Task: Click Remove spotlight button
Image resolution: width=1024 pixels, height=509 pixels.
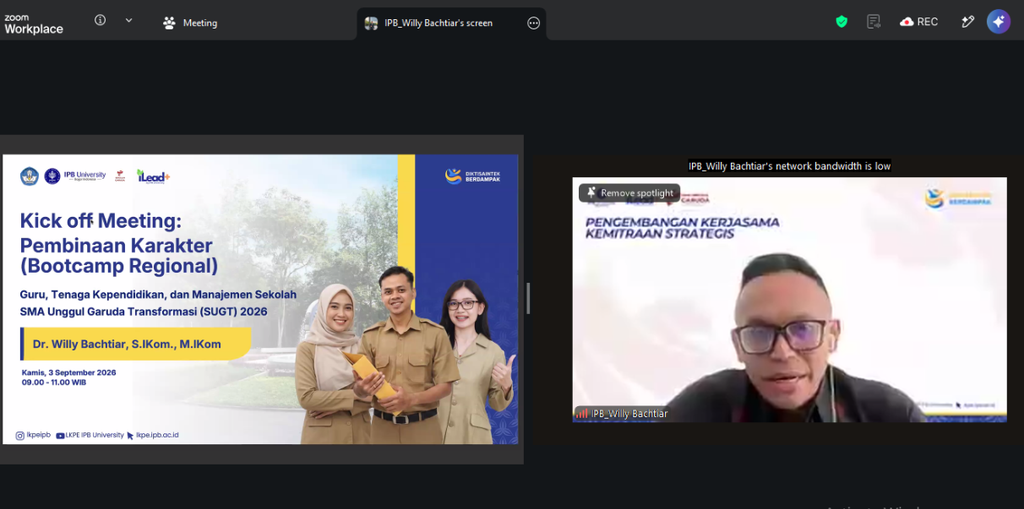Action: 630,193
